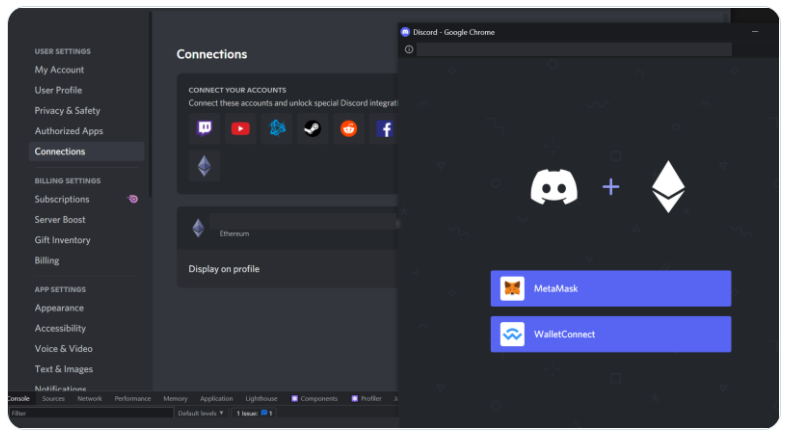Open Voice & Video settings
Screen dimensions: 791x436
[x=63, y=349]
